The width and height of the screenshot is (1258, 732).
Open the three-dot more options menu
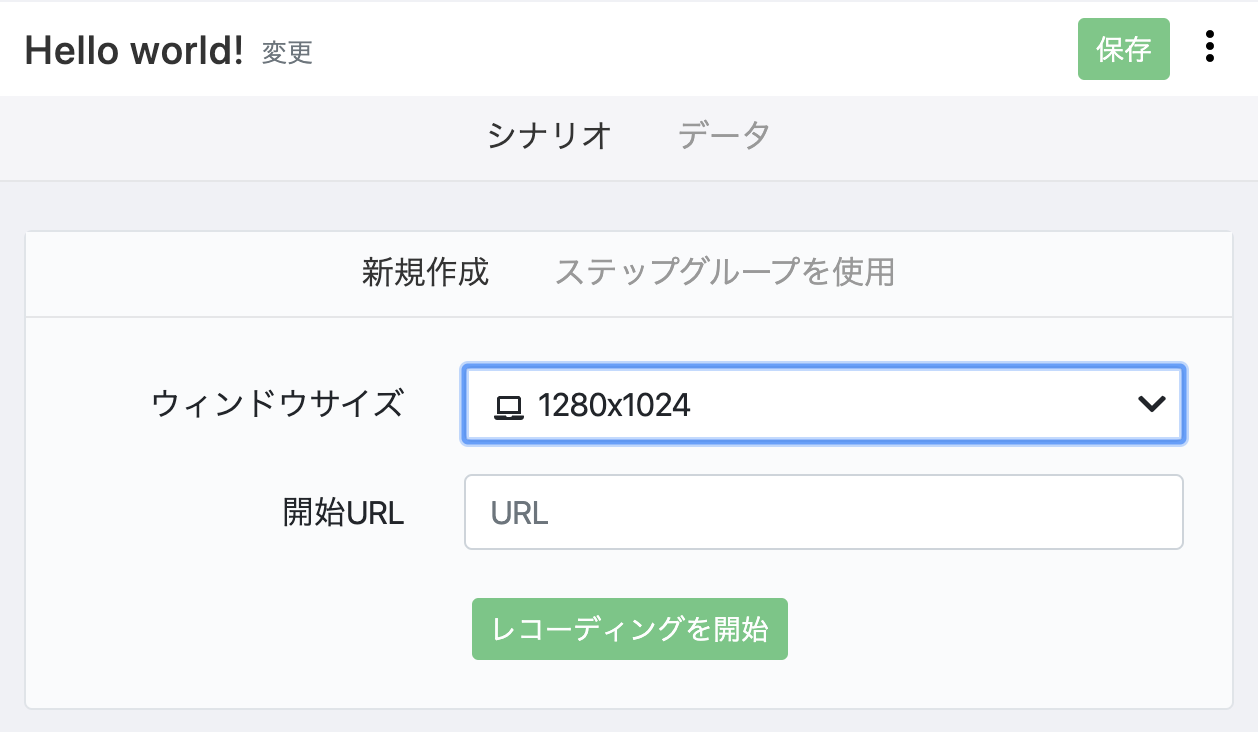(x=1210, y=47)
